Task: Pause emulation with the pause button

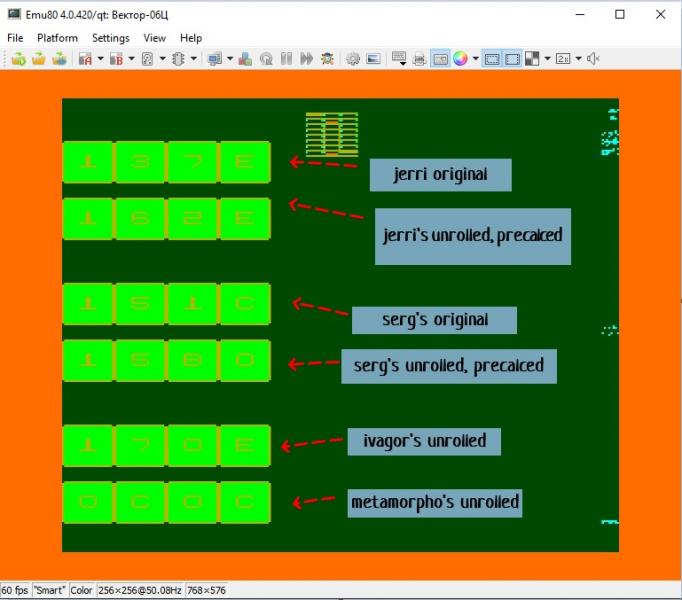Action: pos(287,59)
